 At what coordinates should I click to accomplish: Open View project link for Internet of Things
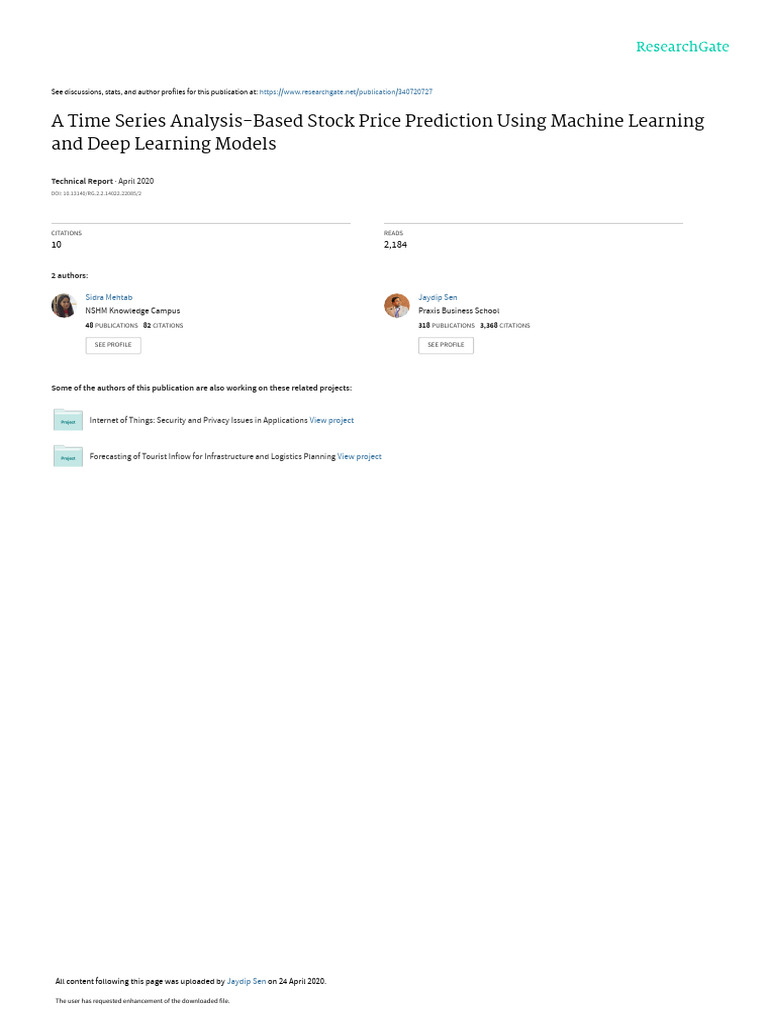point(332,420)
